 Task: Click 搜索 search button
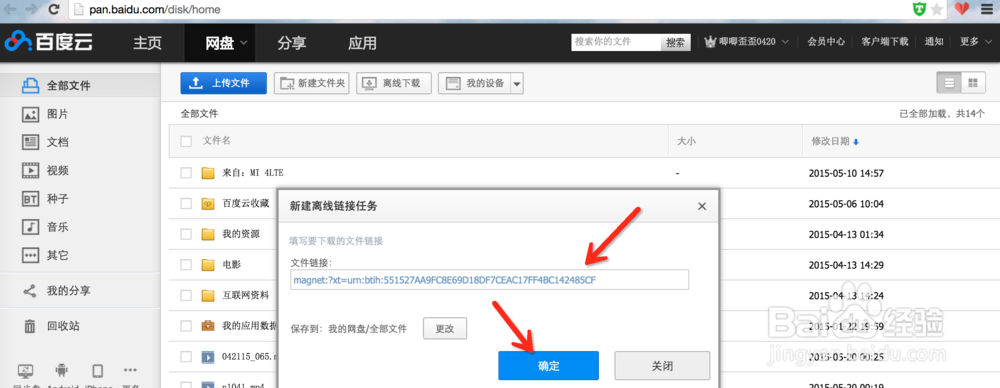tap(676, 42)
